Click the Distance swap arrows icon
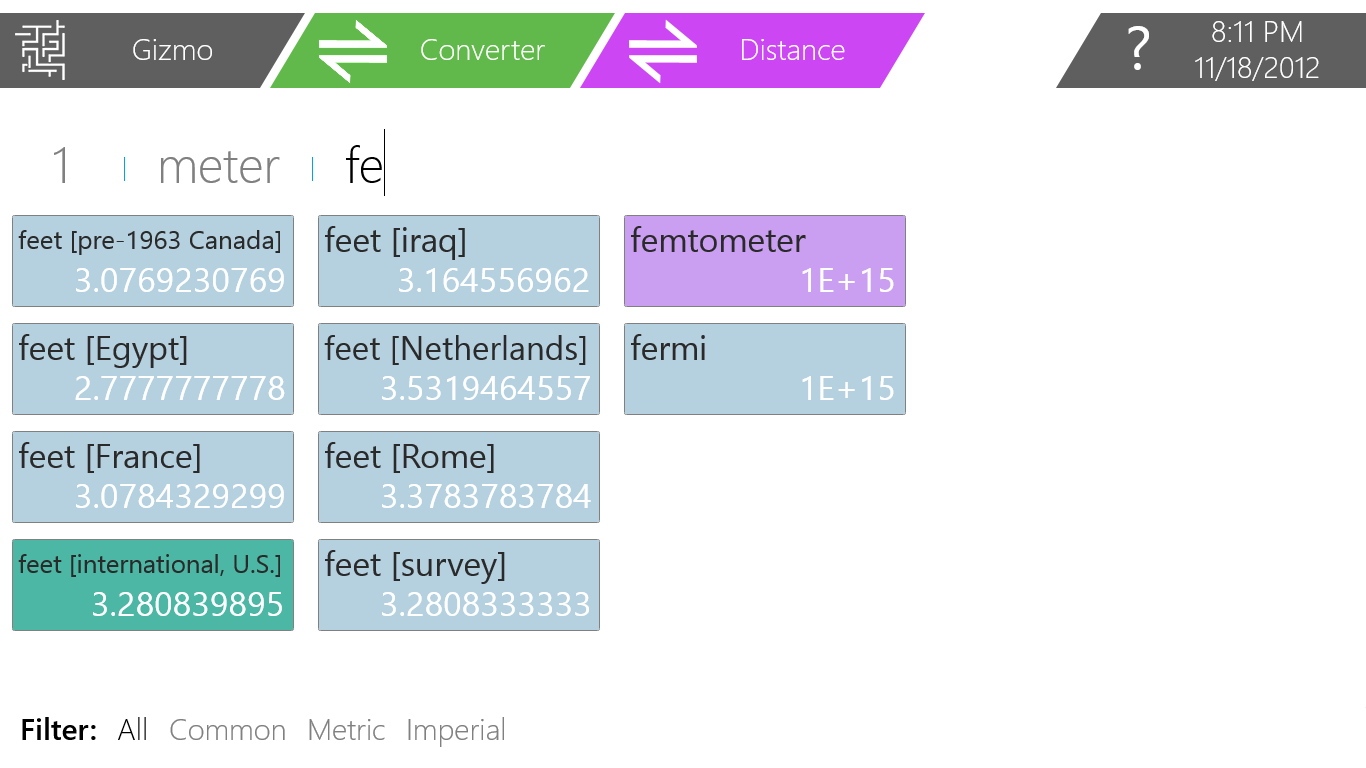 (662, 50)
